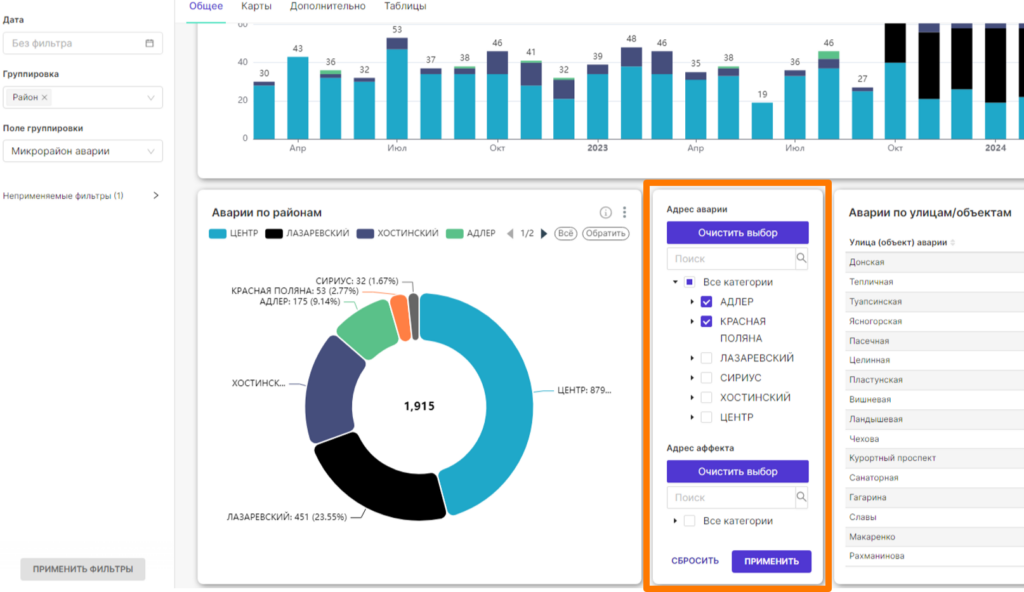Click the info icon on Аварии по районам
This screenshot has height=592, width=1024.
pos(605,212)
